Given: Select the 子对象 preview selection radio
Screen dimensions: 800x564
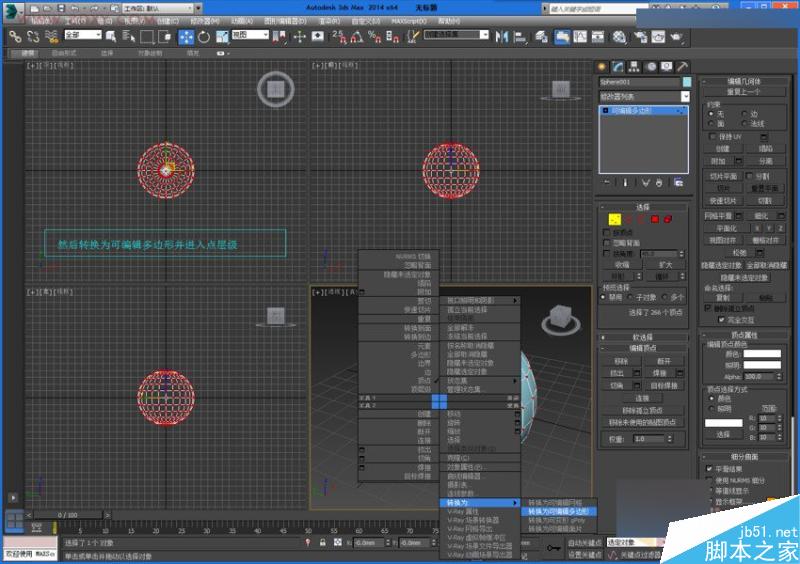Looking at the screenshot, I should (631, 297).
